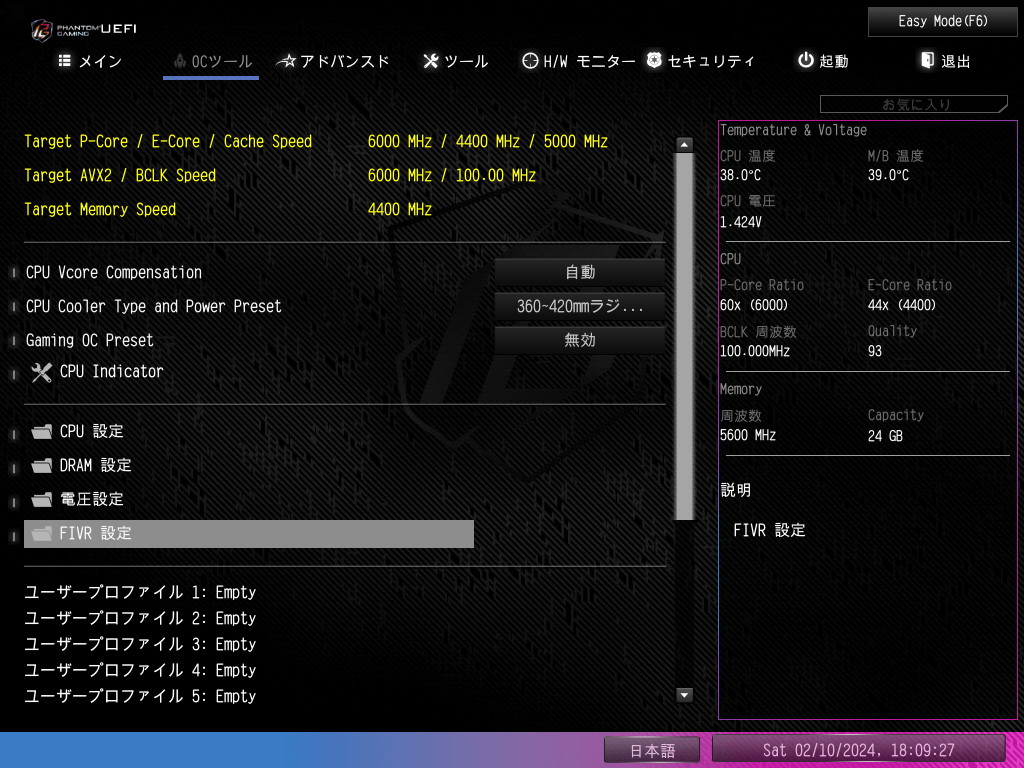This screenshot has height=768, width=1024.
Task: Click the scroll down arrow
Action: 684,696
